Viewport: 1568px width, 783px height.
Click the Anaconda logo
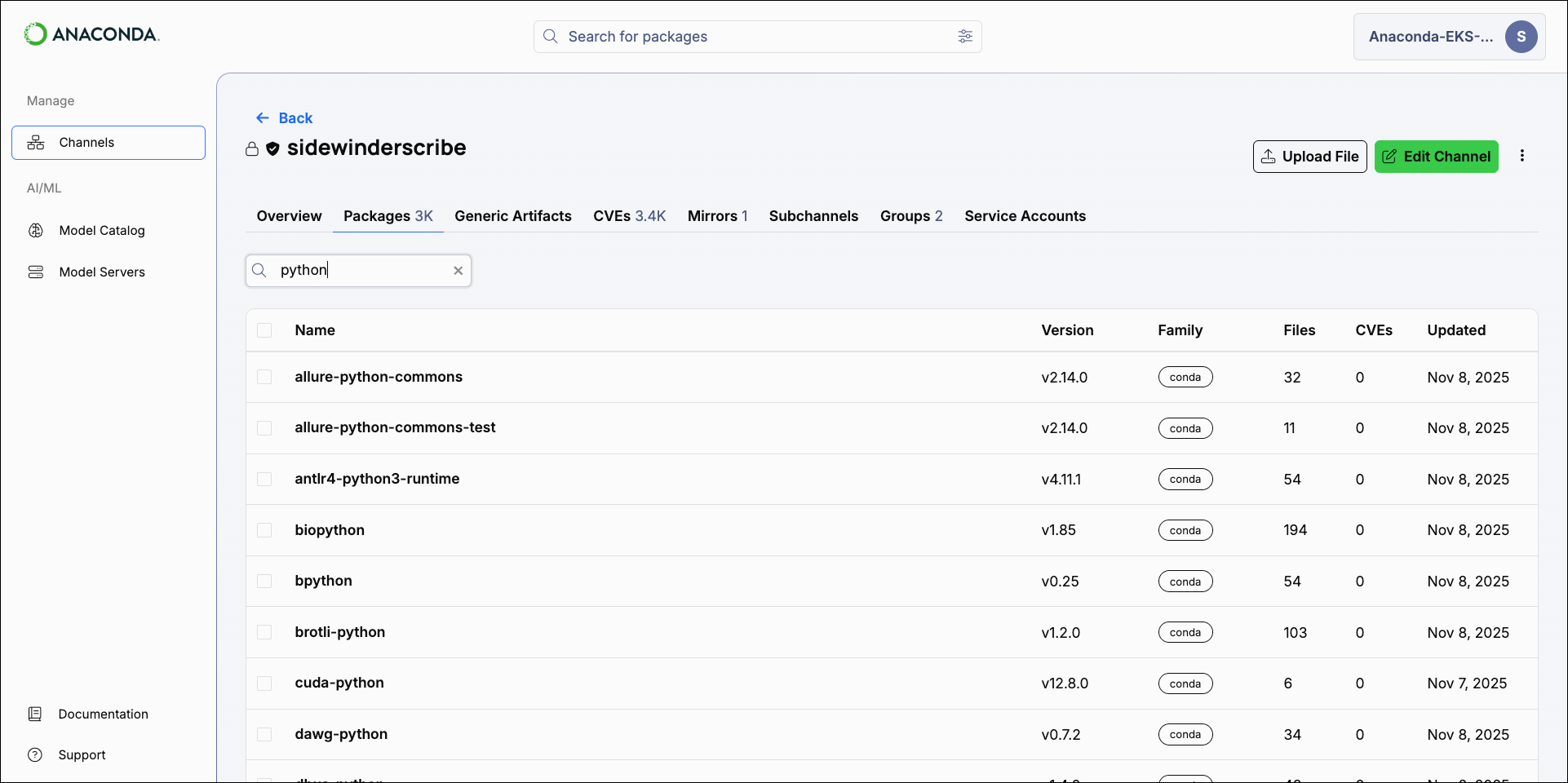tap(91, 34)
